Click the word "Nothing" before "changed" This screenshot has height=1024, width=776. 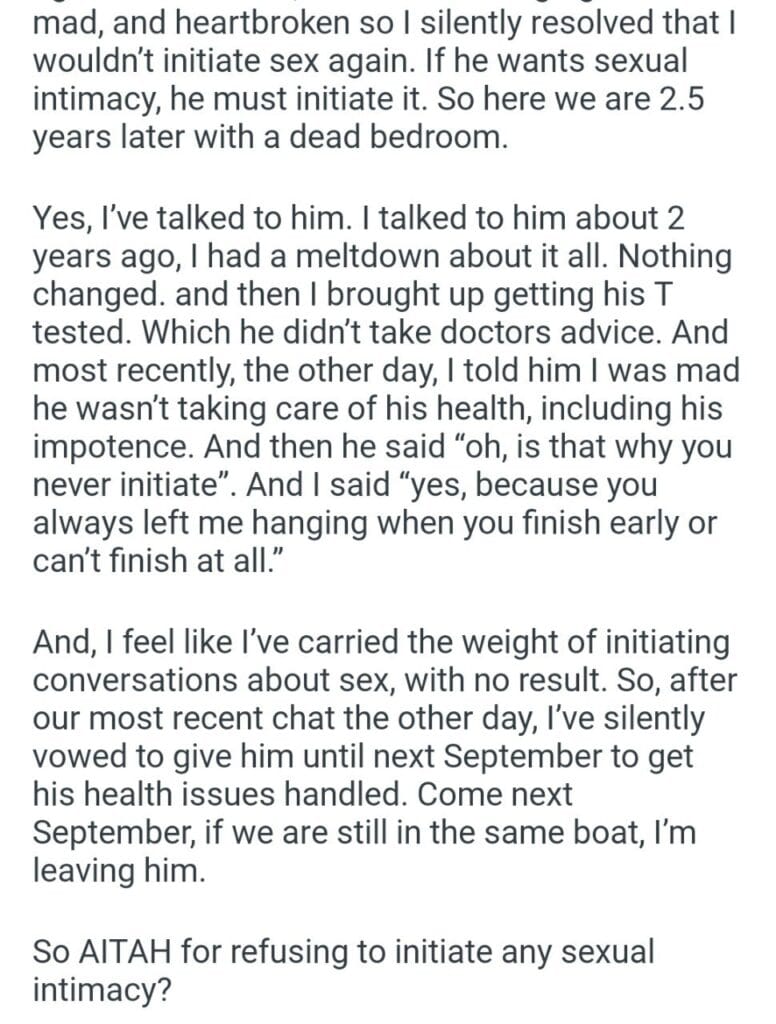click(674, 257)
